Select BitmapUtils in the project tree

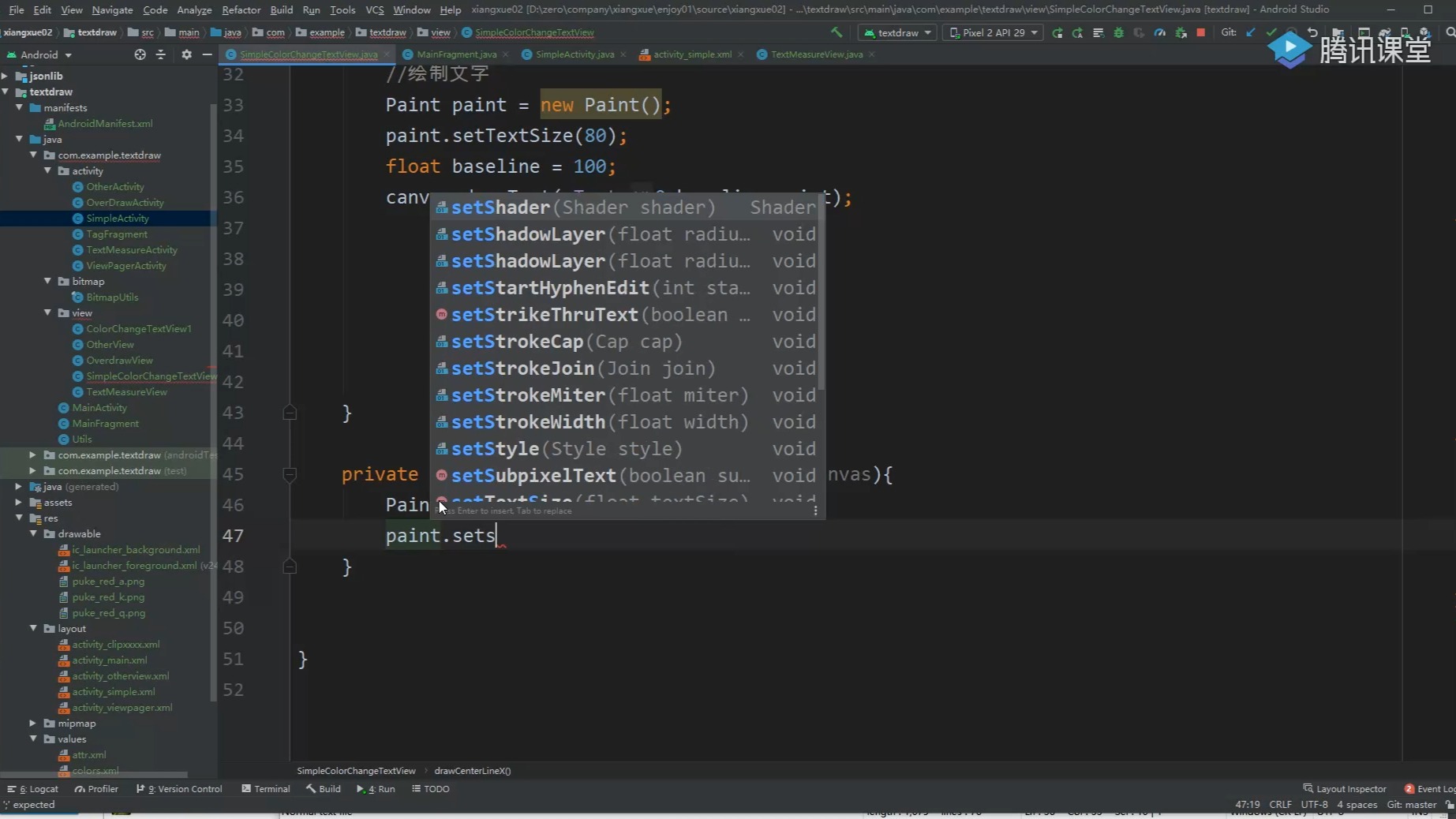111,297
